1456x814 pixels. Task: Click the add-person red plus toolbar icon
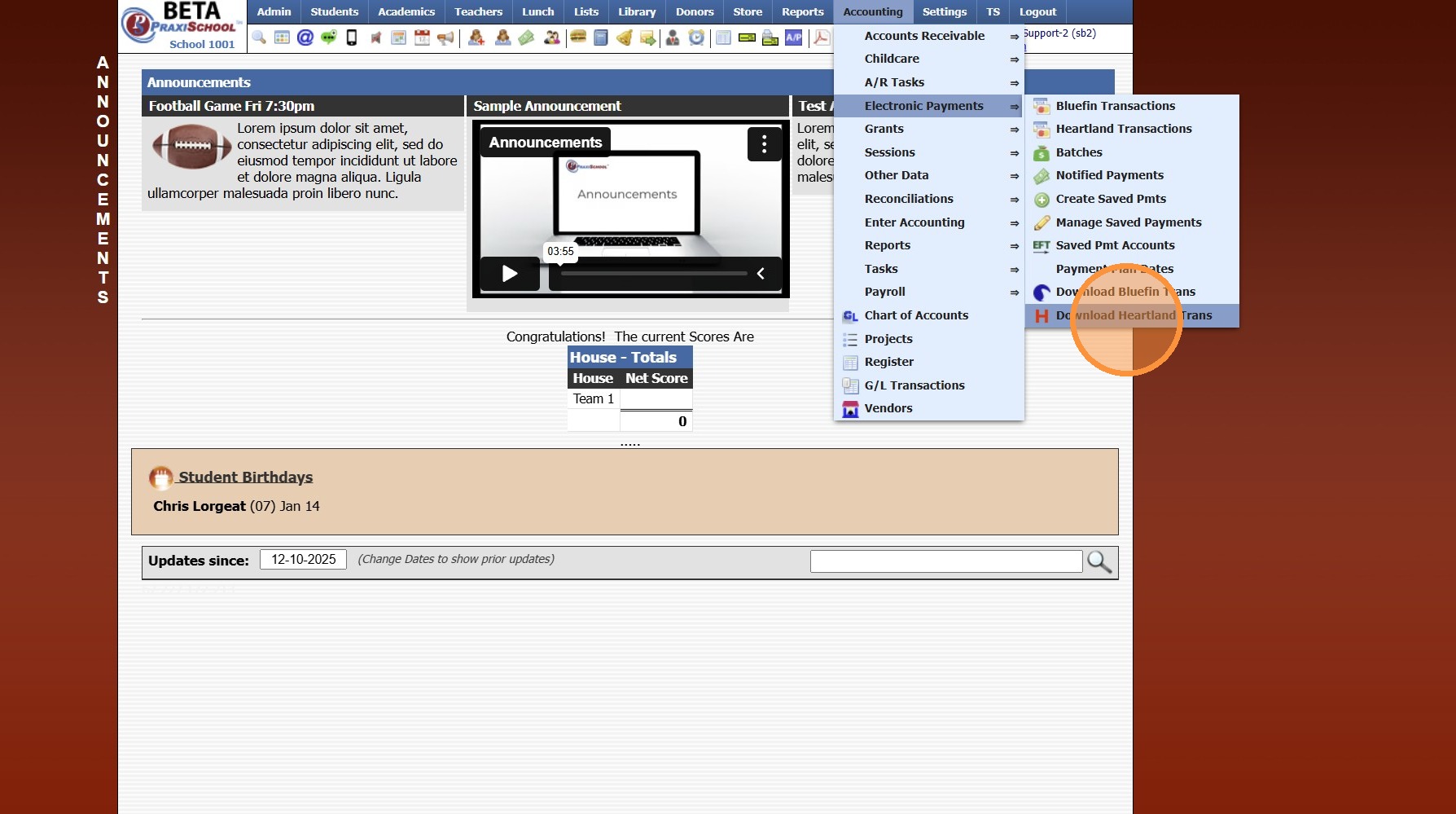[476, 37]
